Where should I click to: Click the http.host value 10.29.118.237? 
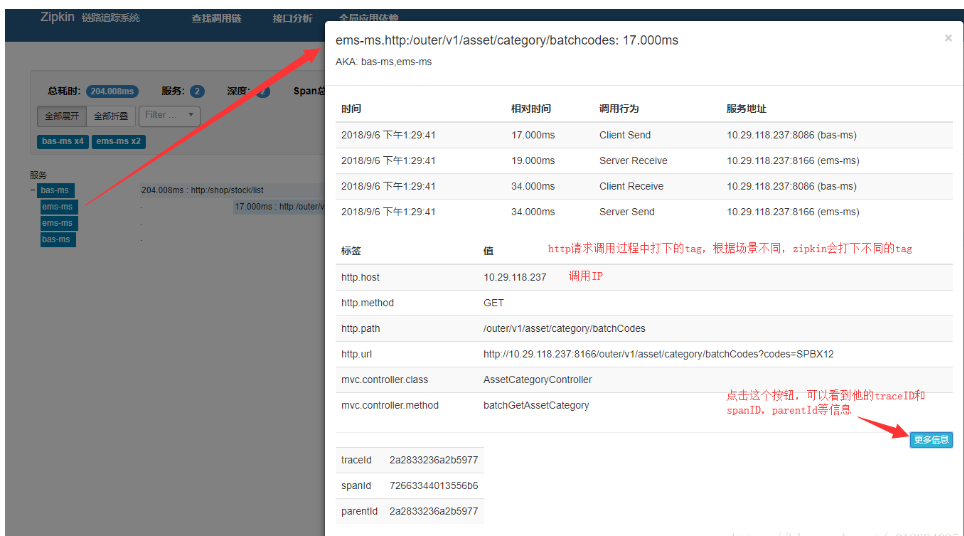515,277
